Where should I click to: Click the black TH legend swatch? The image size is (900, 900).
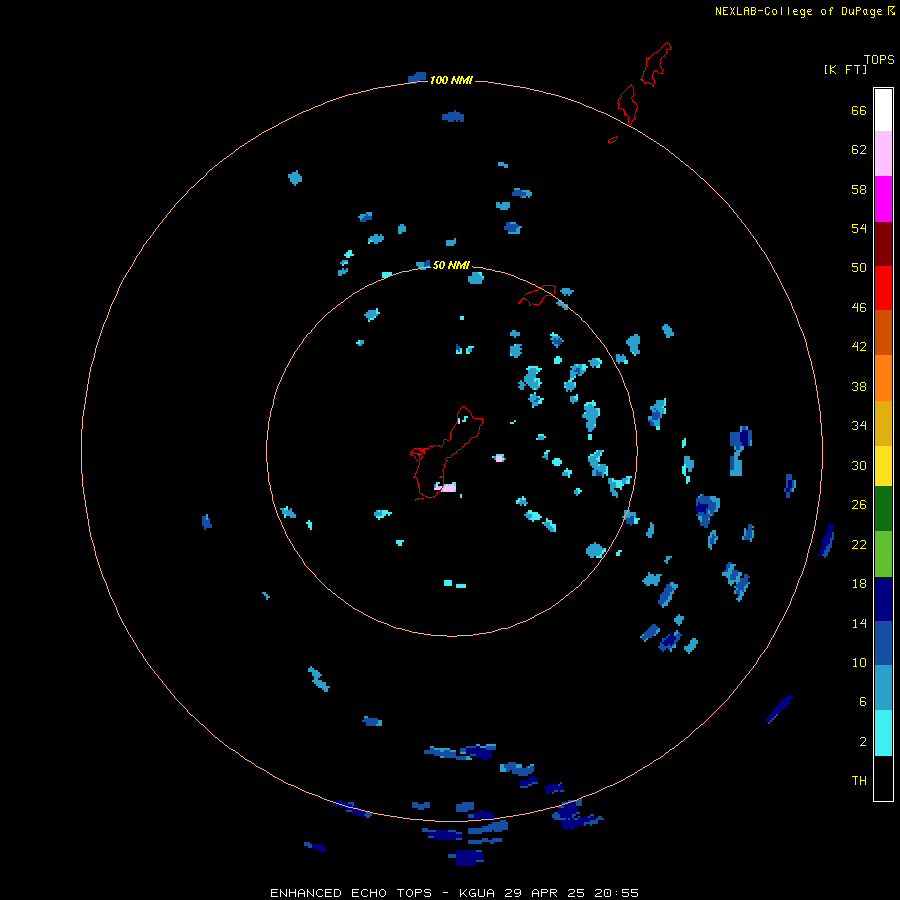point(883,778)
